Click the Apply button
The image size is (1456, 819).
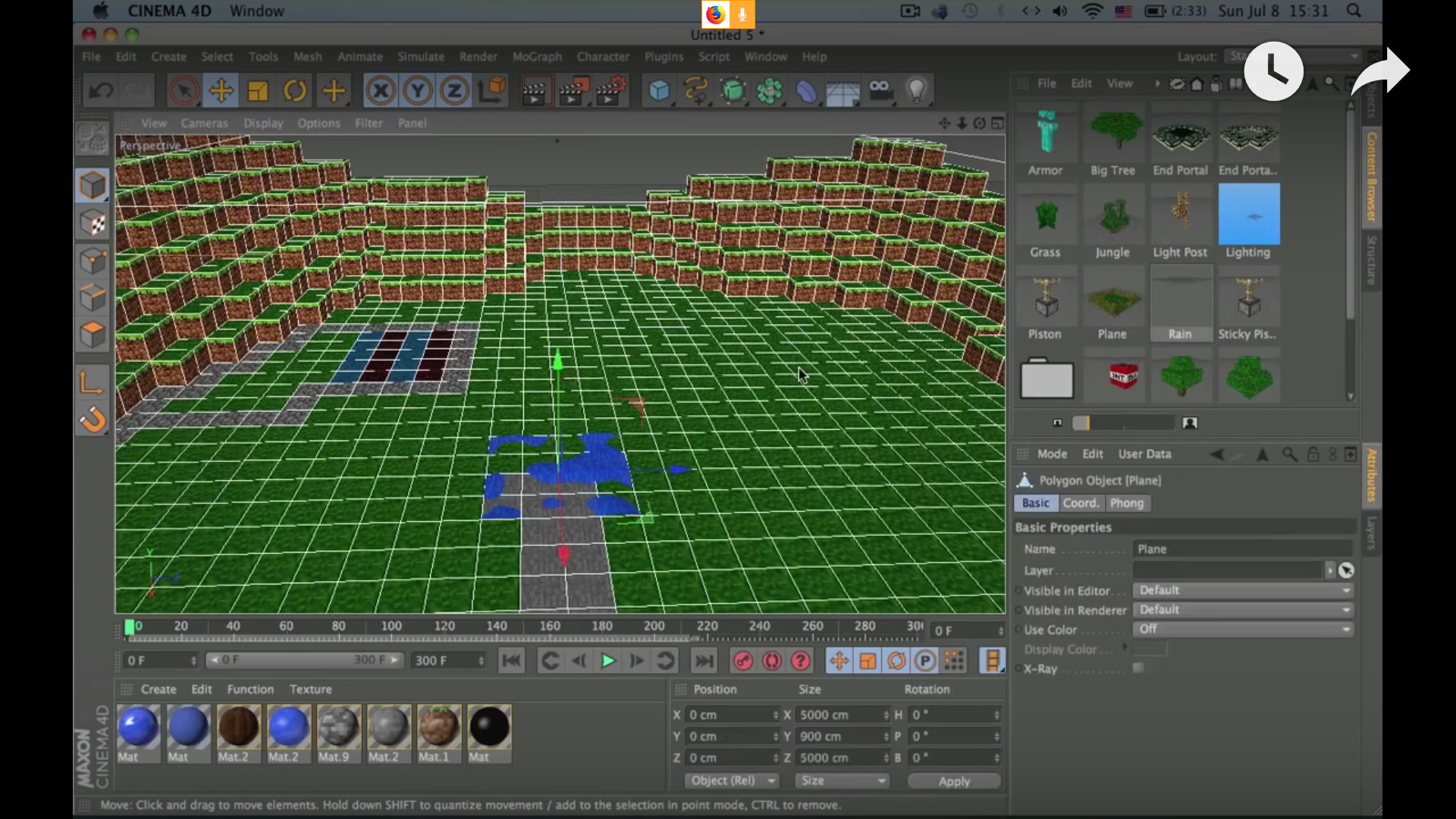(954, 781)
